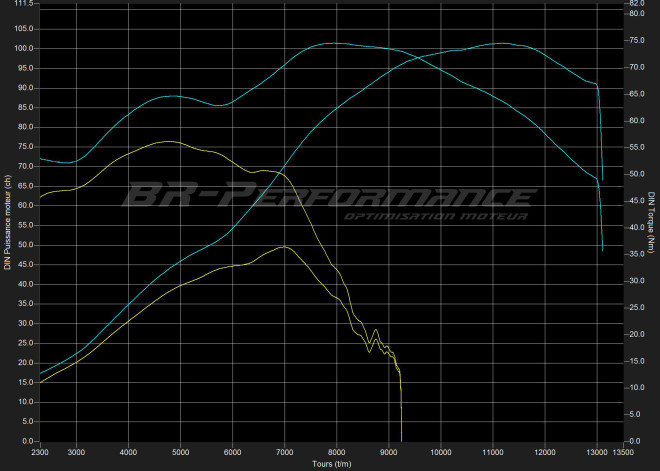The image size is (660, 471).
Task: Click the yellow torque curve peak near 4700 rpm
Action: click(166, 142)
